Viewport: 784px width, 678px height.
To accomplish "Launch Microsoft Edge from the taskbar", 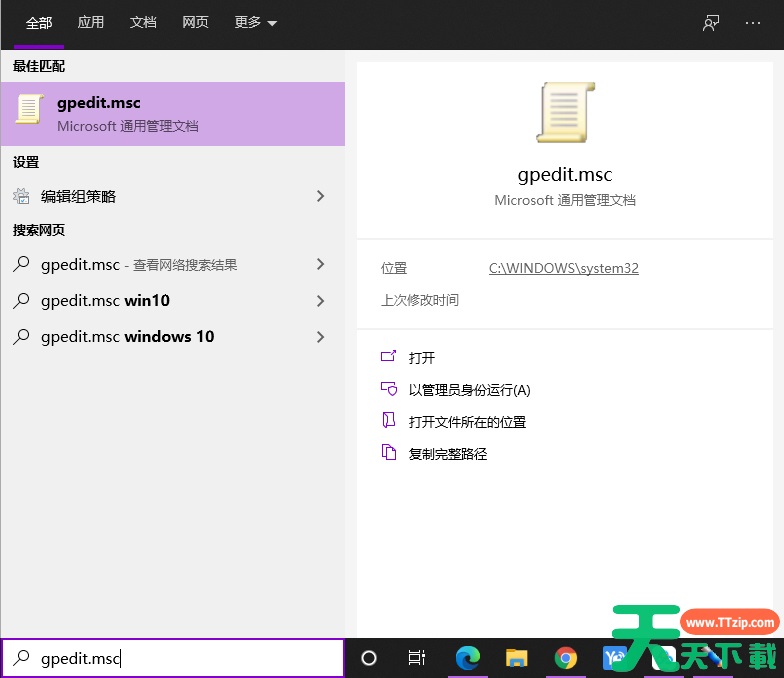I will pyautogui.click(x=467, y=658).
